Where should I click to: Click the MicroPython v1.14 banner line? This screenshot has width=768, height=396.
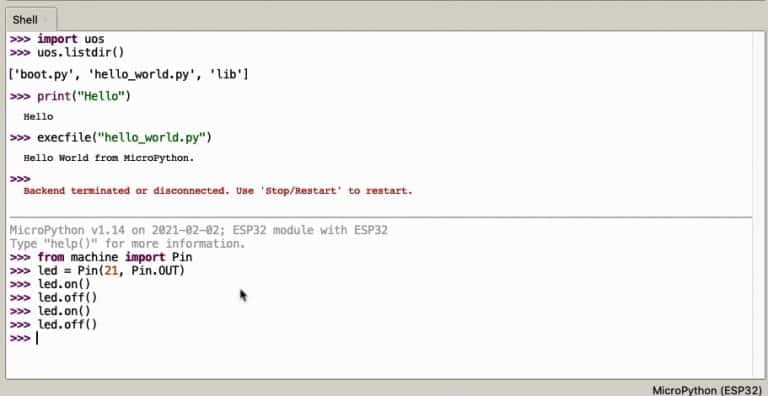pyautogui.click(x=198, y=230)
